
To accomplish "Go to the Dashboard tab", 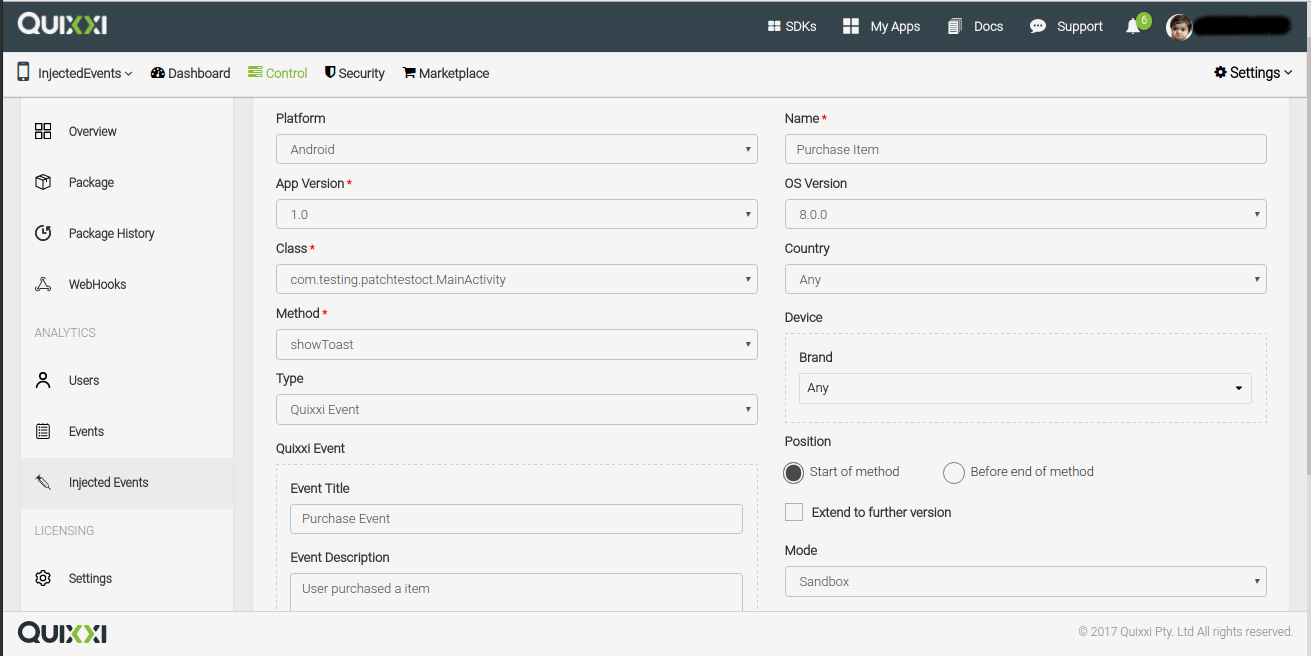I will [190, 73].
